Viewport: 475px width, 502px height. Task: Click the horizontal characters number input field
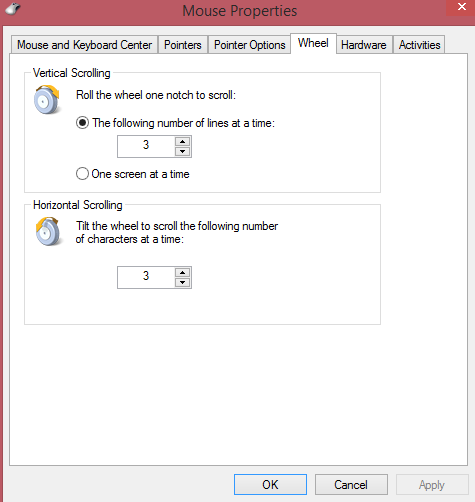146,277
